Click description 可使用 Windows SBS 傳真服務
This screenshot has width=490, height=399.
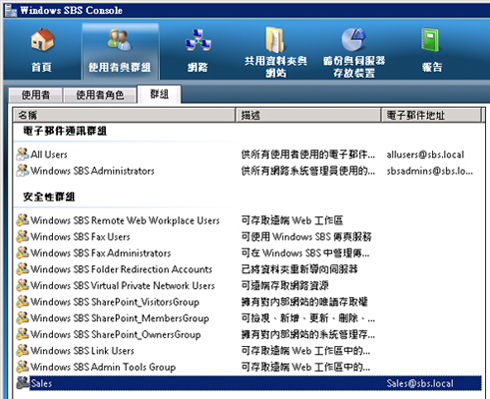click(306, 237)
